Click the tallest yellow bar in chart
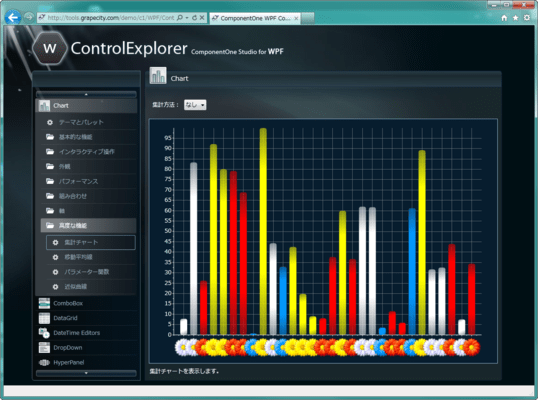This screenshot has width=538, height=400. click(x=263, y=232)
